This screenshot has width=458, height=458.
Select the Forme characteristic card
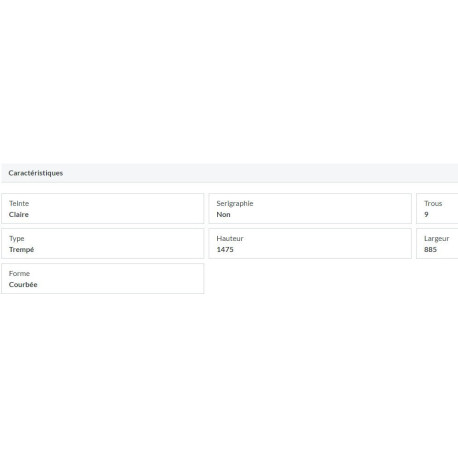click(x=102, y=279)
